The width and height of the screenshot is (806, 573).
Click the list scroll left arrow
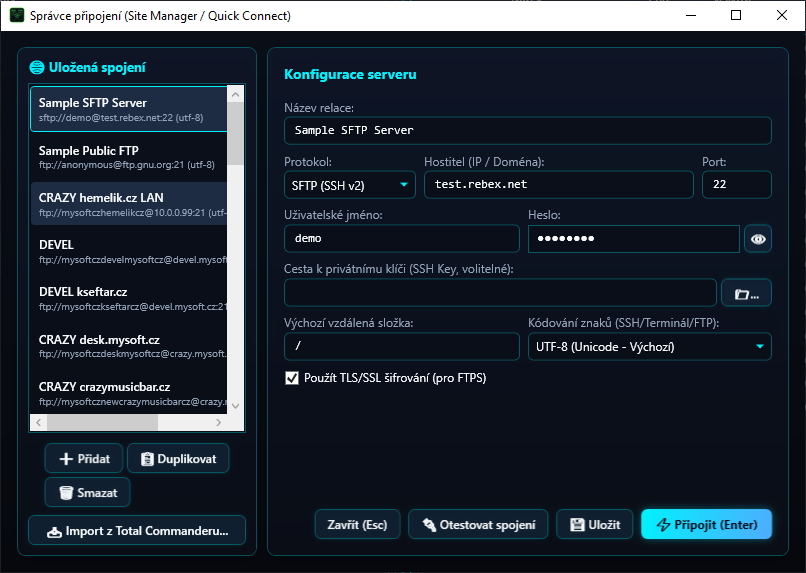(39, 422)
